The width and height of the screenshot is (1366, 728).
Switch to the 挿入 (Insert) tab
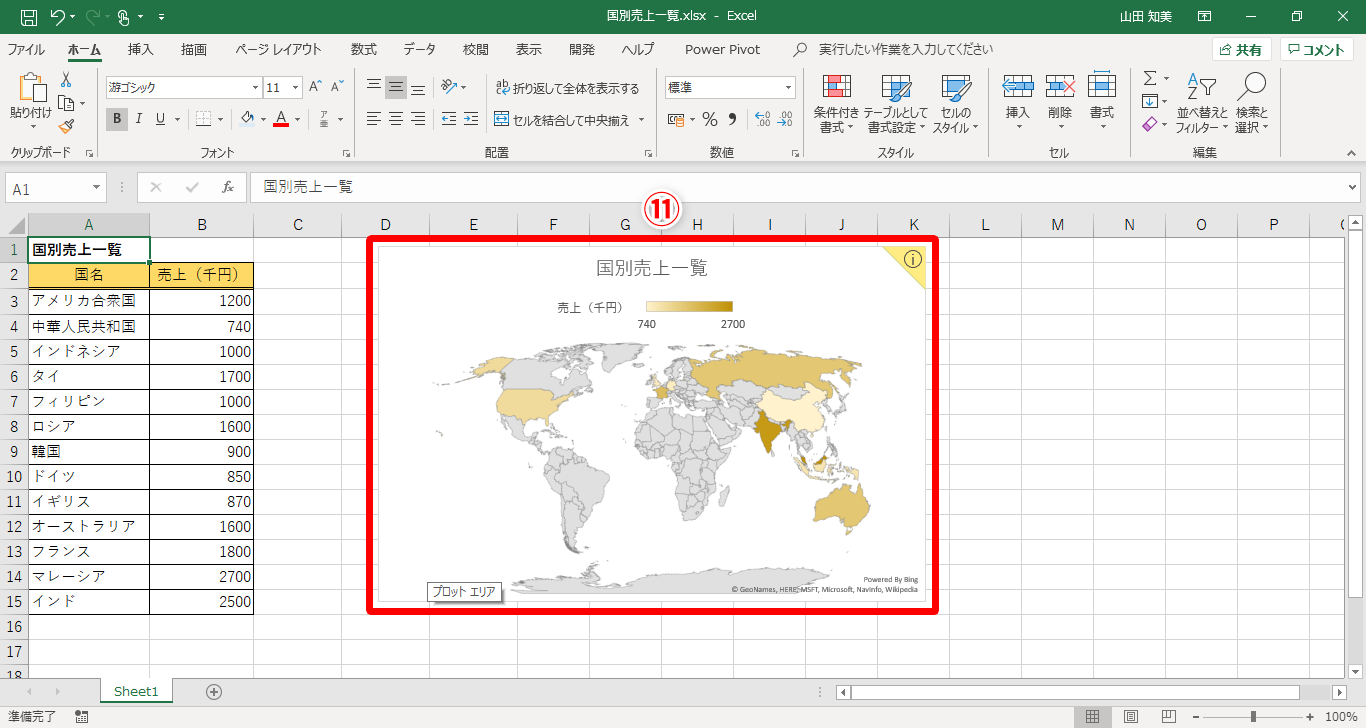tap(141, 49)
